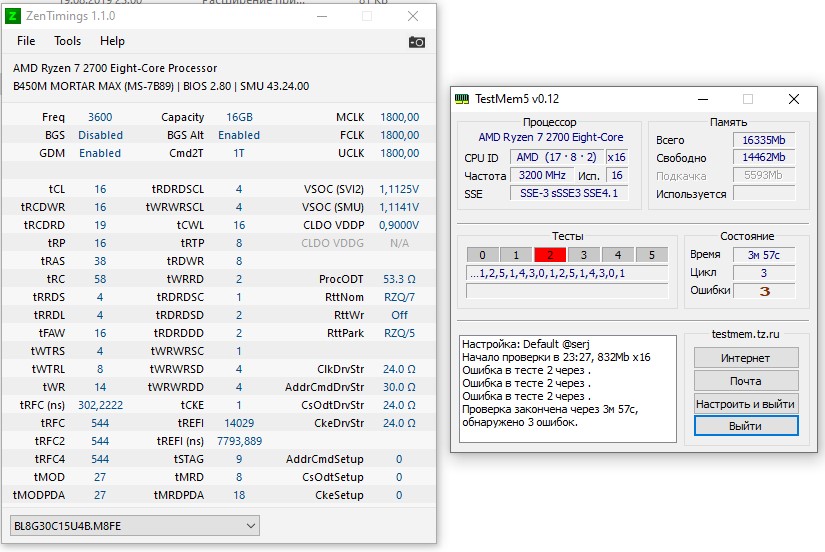Click the Выйти button in TestMem5

(746, 426)
